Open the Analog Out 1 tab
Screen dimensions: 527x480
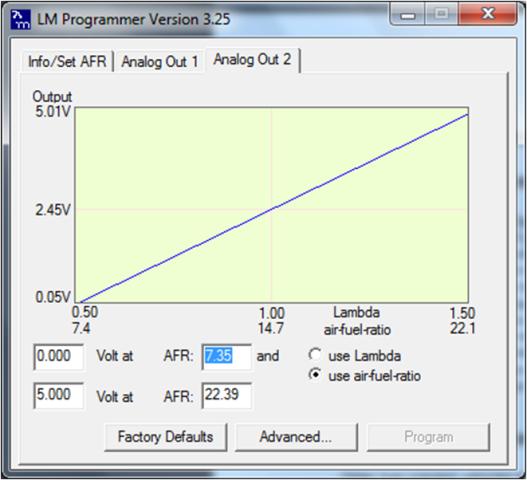tap(159, 62)
